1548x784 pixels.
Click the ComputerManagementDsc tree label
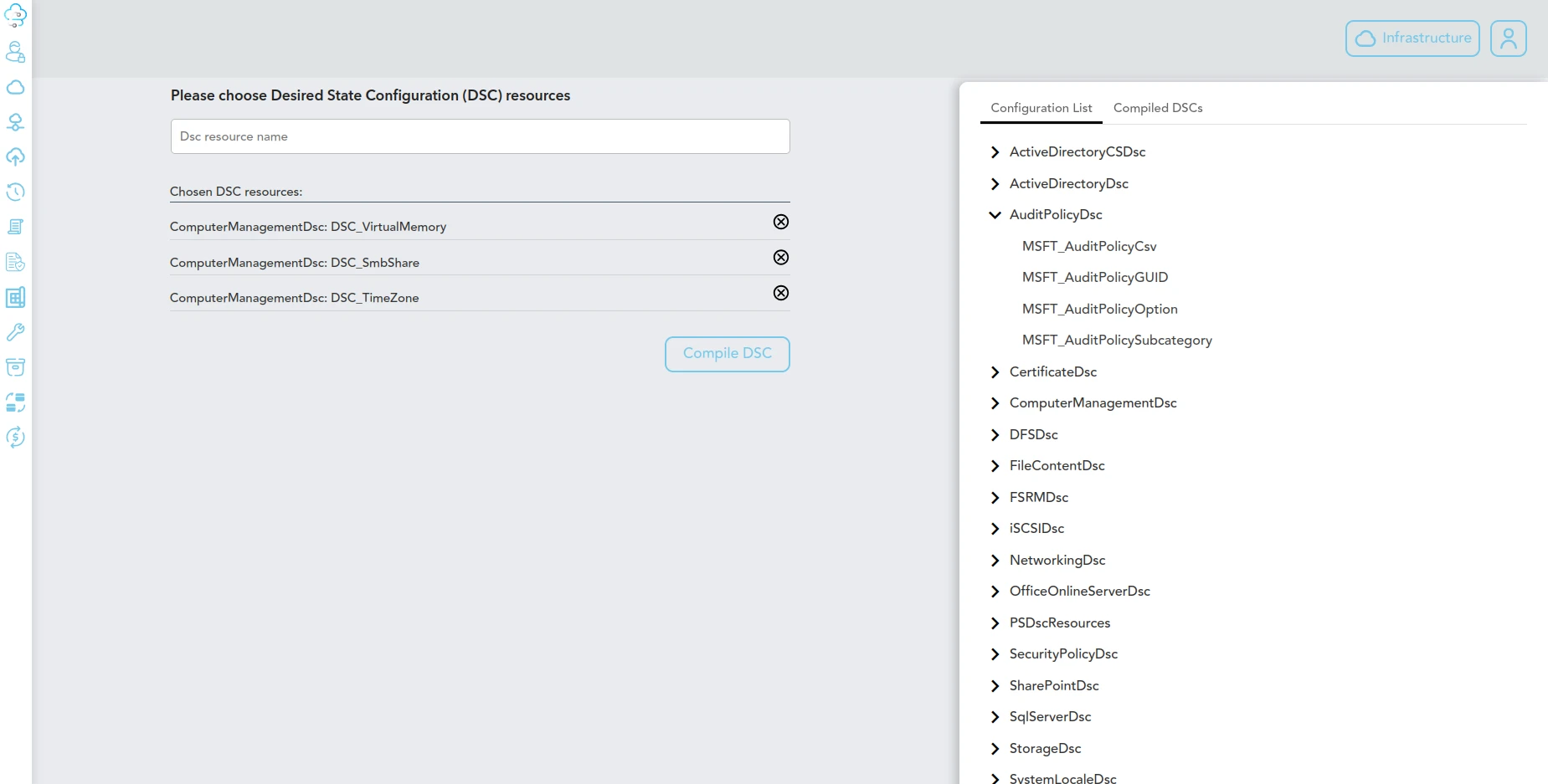[x=1093, y=402]
